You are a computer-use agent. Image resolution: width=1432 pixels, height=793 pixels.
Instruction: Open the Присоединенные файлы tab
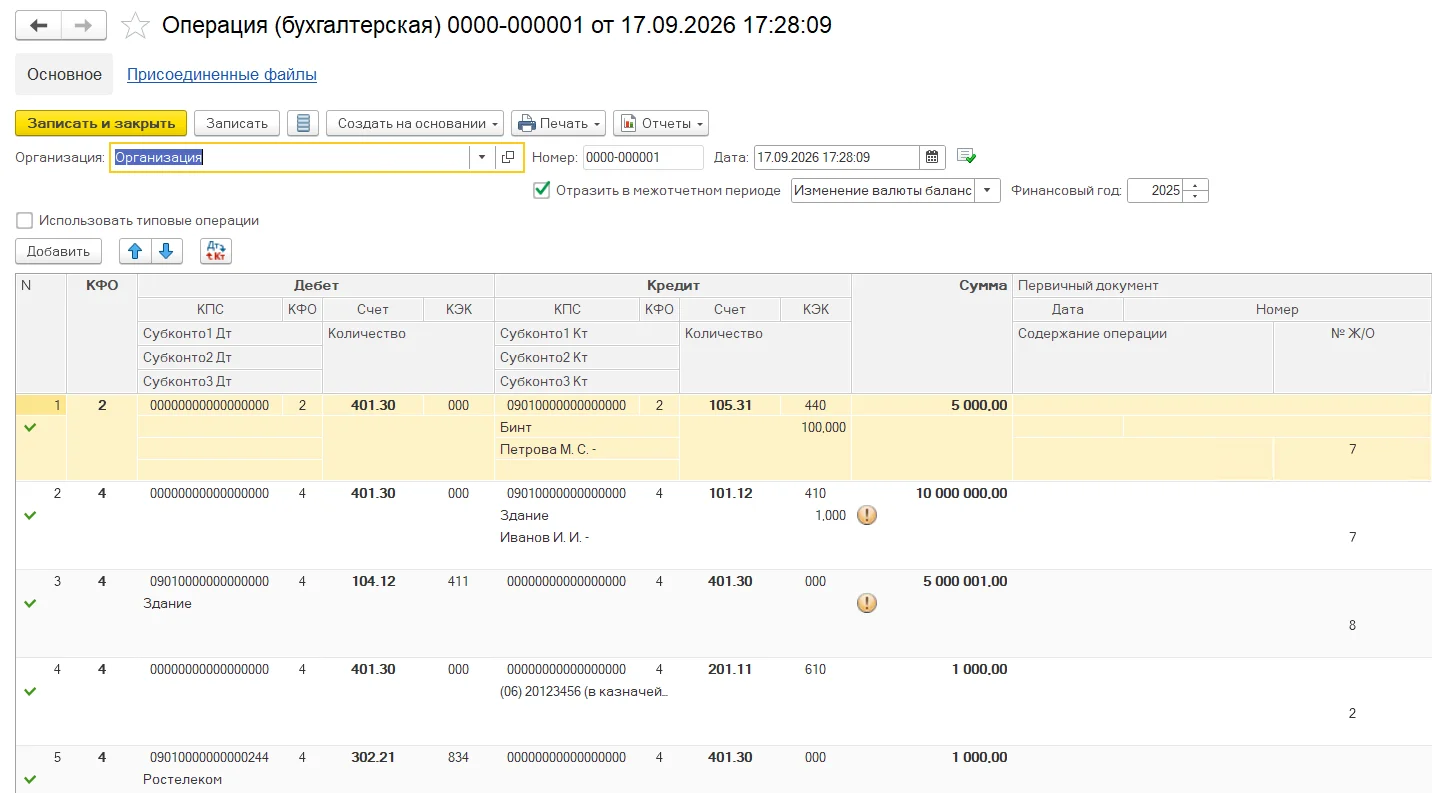(222, 75)
